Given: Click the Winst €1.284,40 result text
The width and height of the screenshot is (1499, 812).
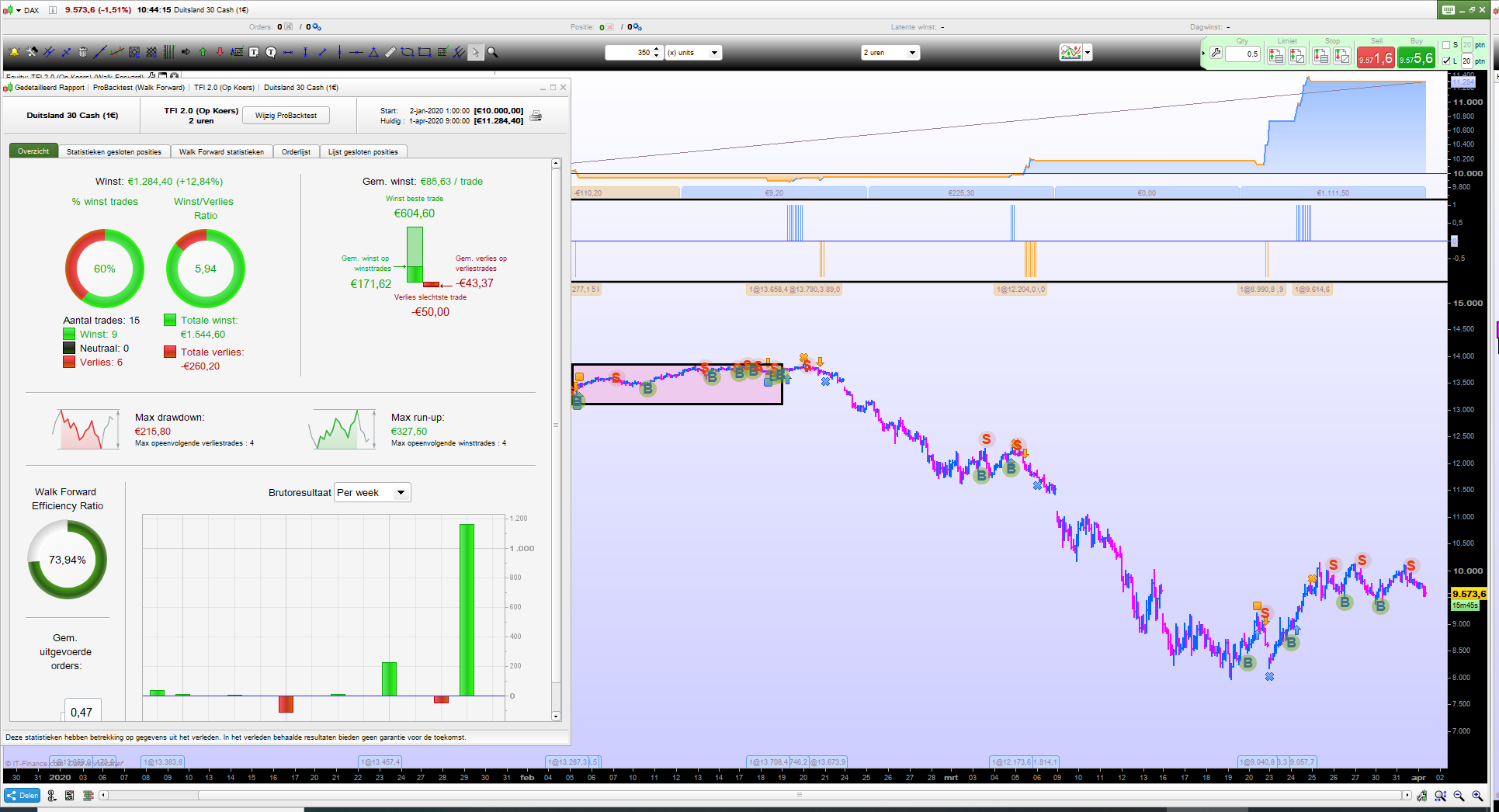Looking at the screenshot, I should point(159,182).
